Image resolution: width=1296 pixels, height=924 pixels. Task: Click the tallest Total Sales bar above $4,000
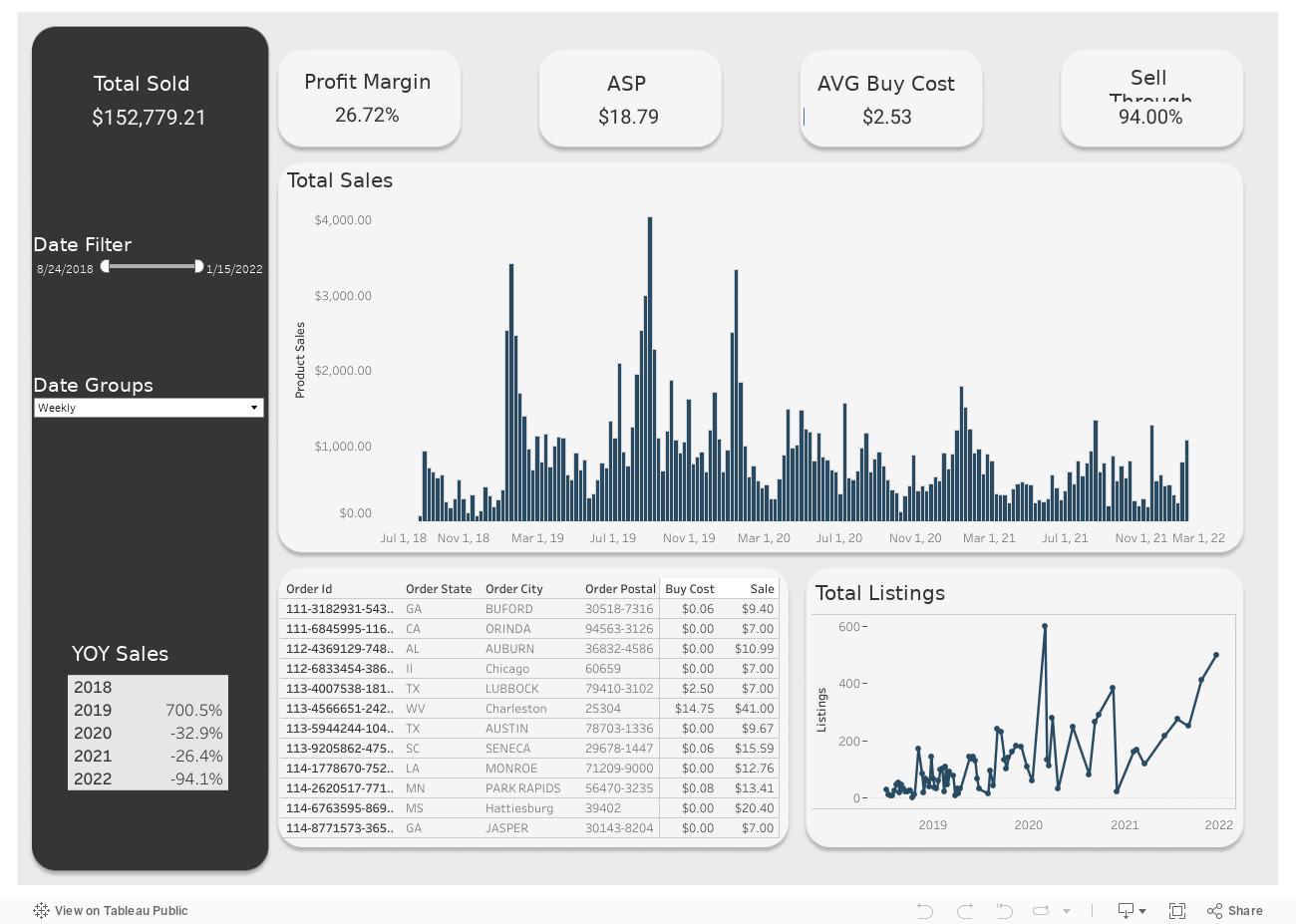pyautogui.click(x=650, y=369)
